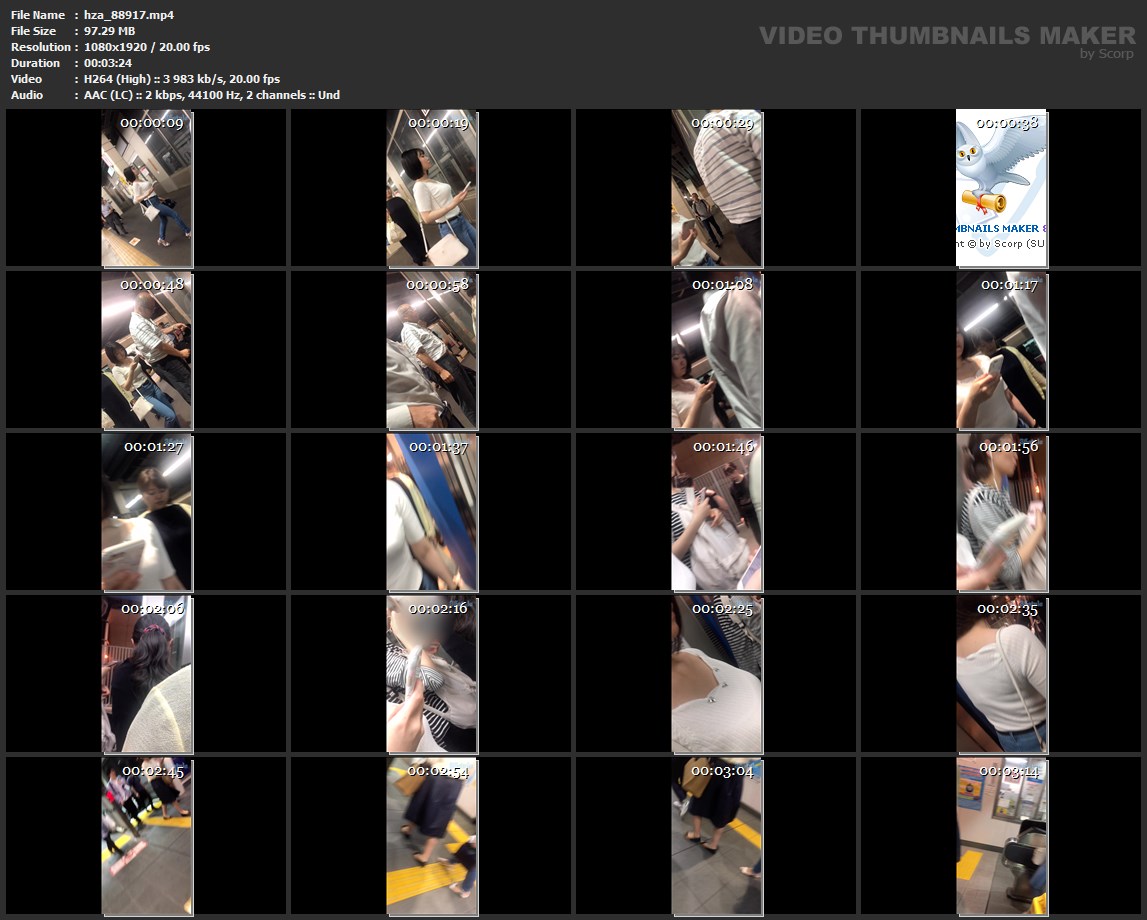Viewport: 1147px width, 920px height.
Task: Click the thumbnail timestamped 00:02:25
Action: point(717,674)
